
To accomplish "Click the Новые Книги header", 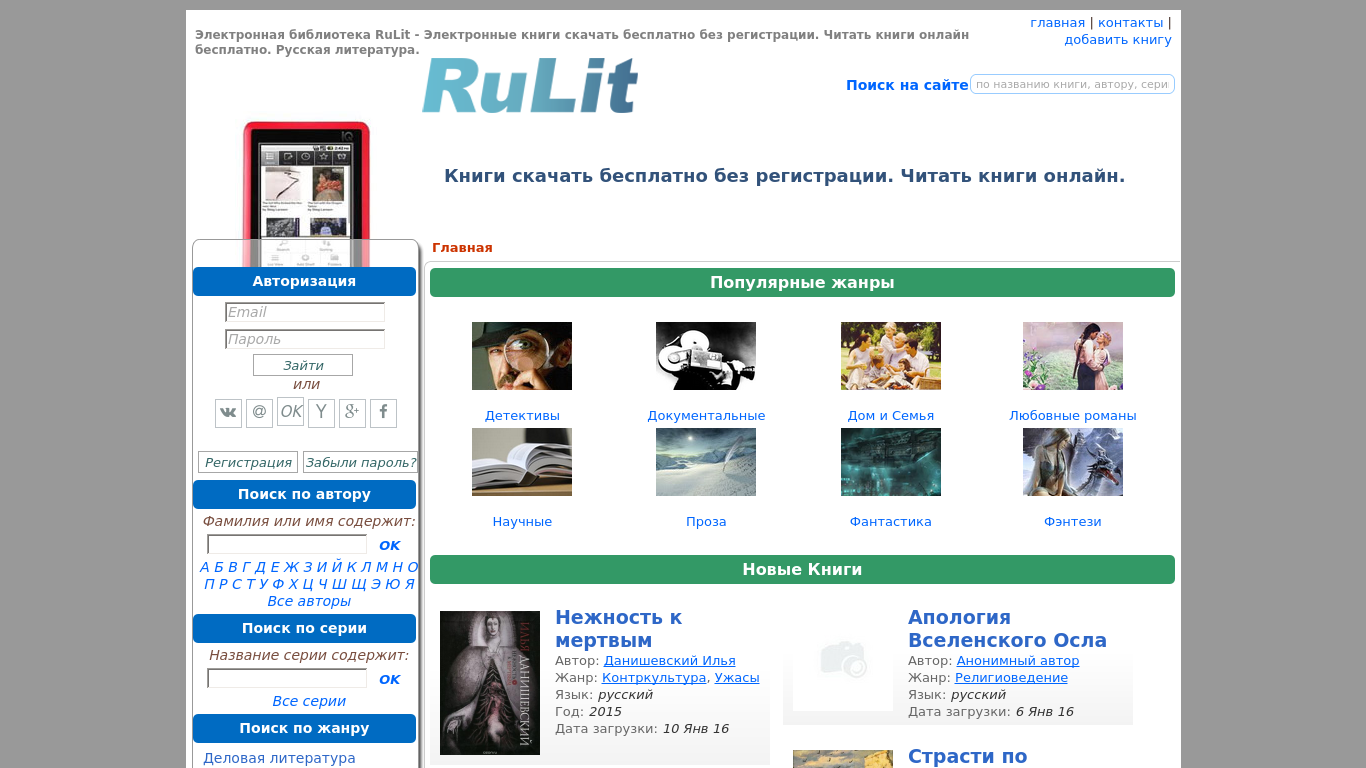I will pyautogui.click(x=802, y=570).
